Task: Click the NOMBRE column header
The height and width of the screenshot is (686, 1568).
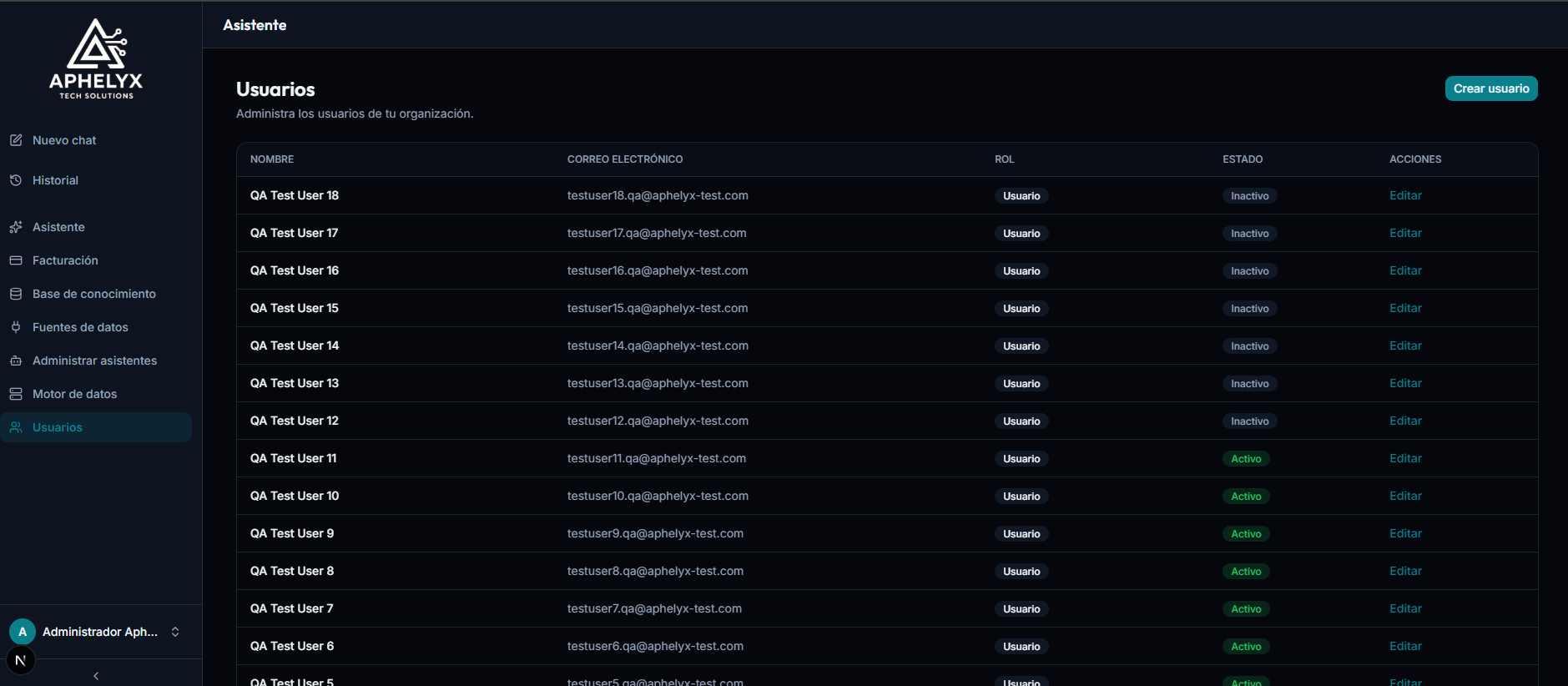Action: 272,159
